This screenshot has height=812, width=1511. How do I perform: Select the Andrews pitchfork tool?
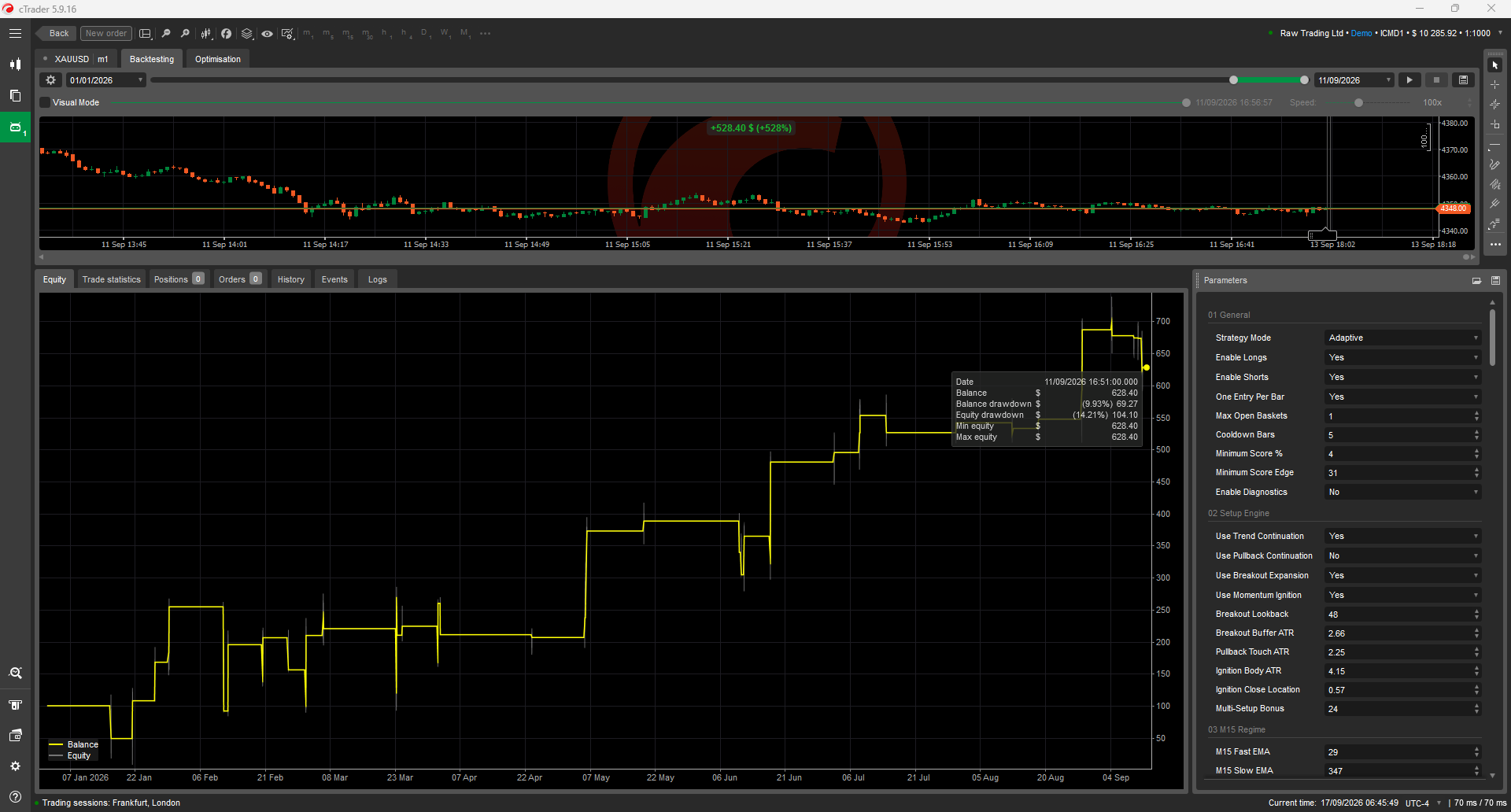pos(1495,205)
